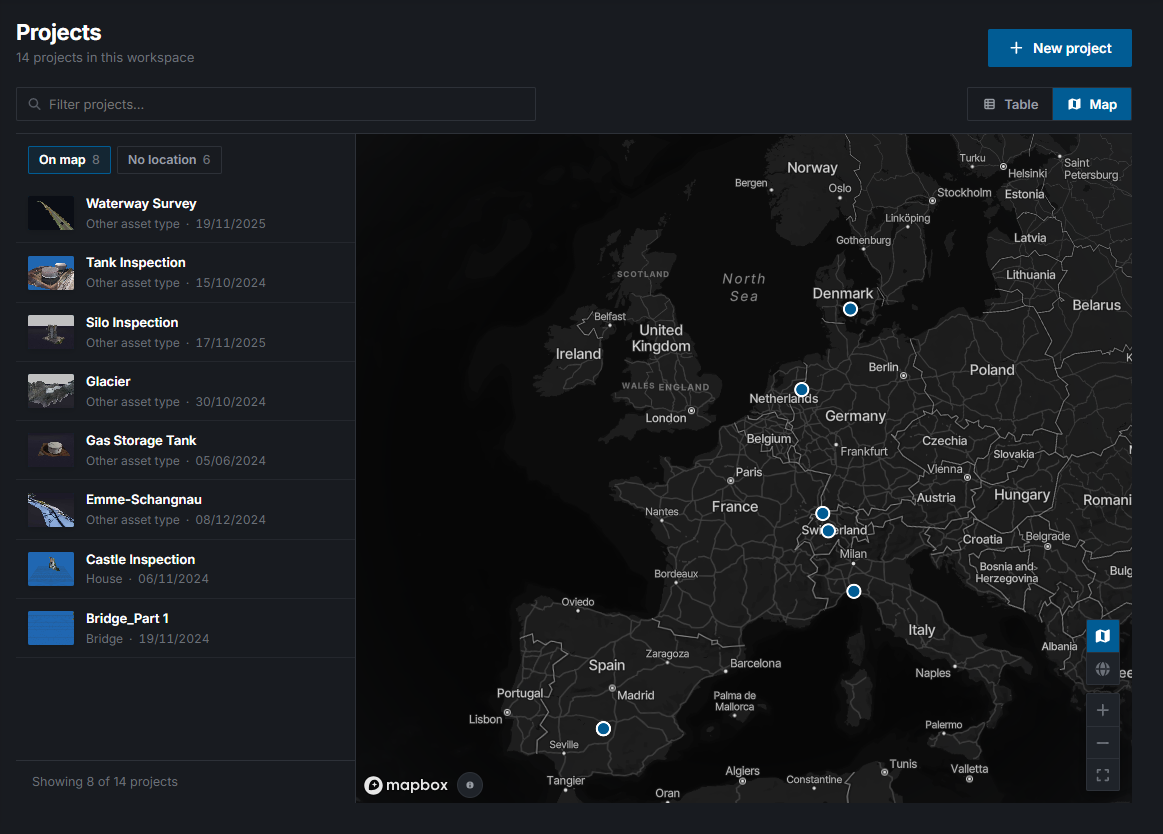1163x834 pixels.
Task: Click the Emme-Schangnau thumbnail
Action: [51, 510]
